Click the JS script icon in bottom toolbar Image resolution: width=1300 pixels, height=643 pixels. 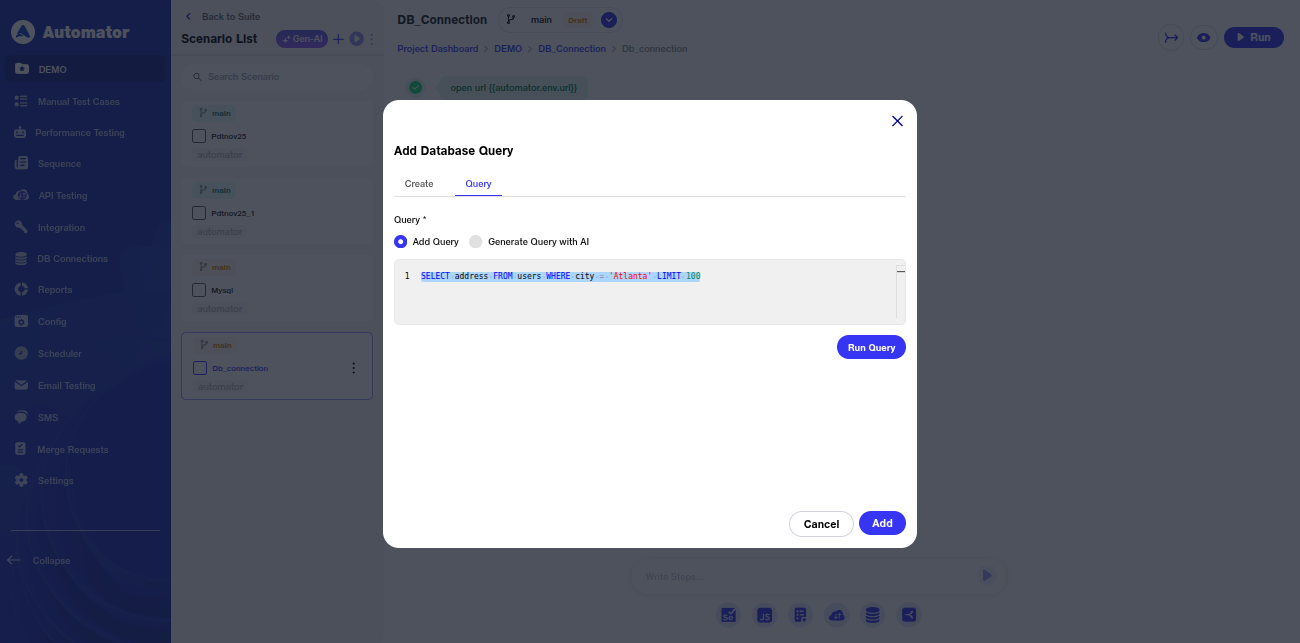pyautogui.click(x=764, y=615)
